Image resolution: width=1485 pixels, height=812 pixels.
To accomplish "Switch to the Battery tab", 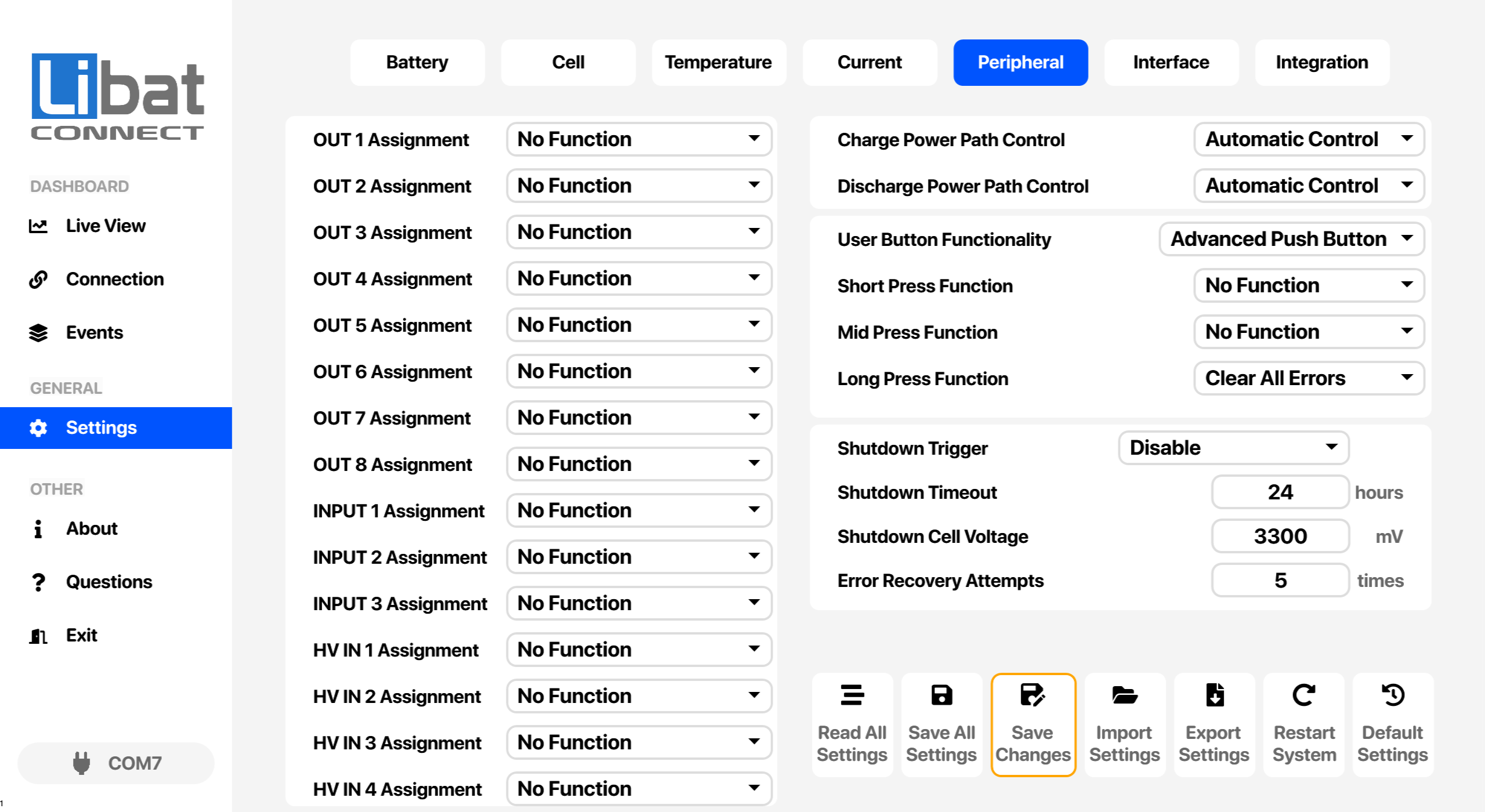I will pyautogui.click(x=418, y=63).
